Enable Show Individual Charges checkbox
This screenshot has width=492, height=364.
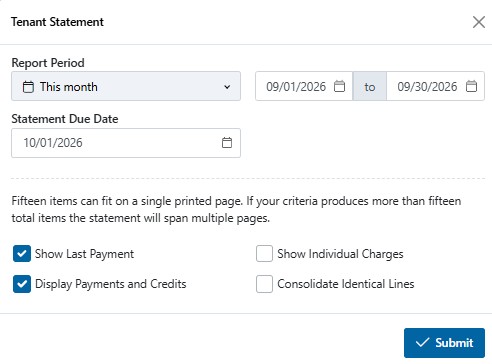pyautogui.click(x=264, y=254)
